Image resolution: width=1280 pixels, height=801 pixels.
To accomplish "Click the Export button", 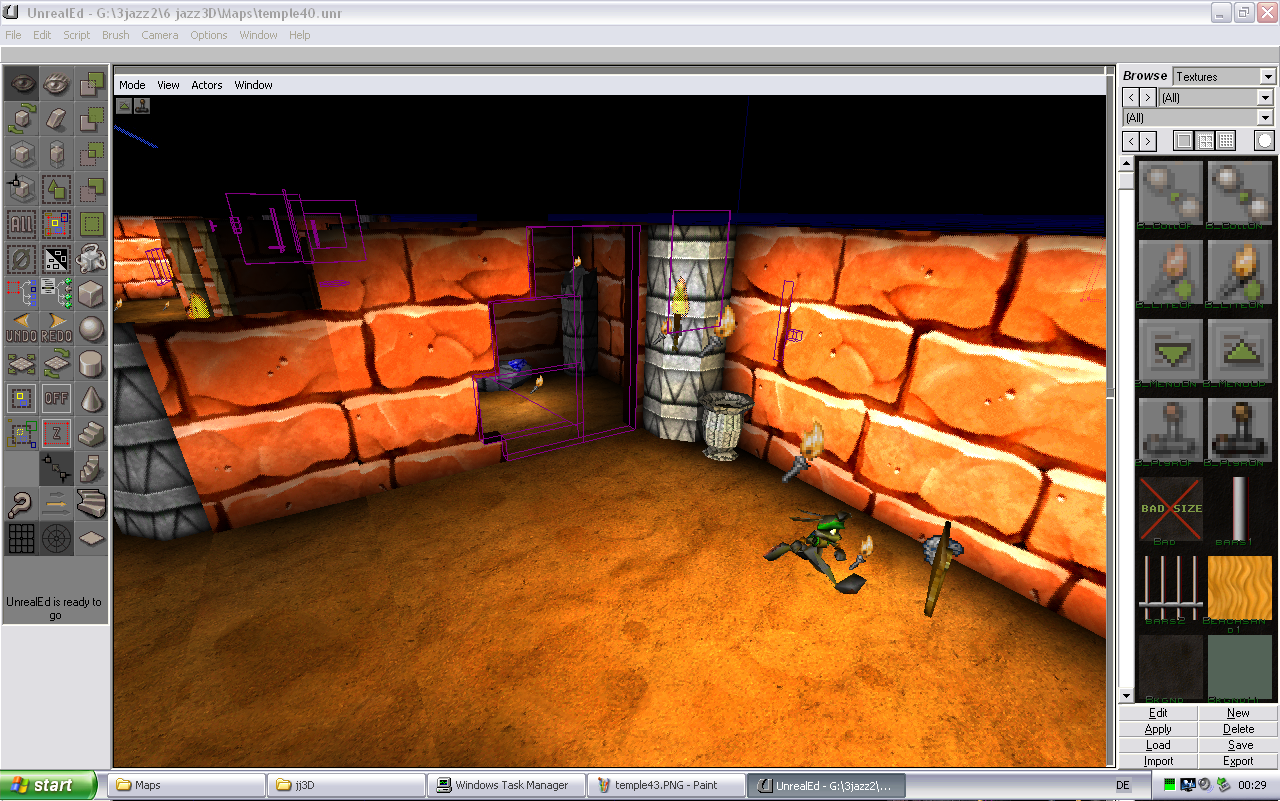I will coord(1238,761).
